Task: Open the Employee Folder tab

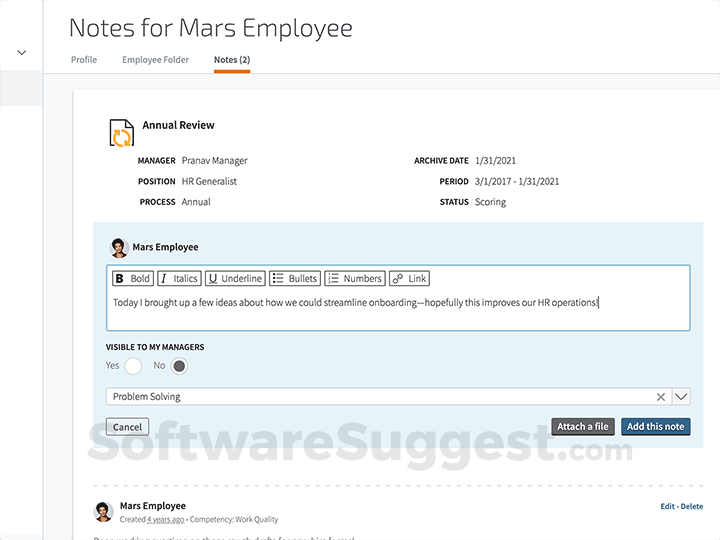Action: [155, 60]
